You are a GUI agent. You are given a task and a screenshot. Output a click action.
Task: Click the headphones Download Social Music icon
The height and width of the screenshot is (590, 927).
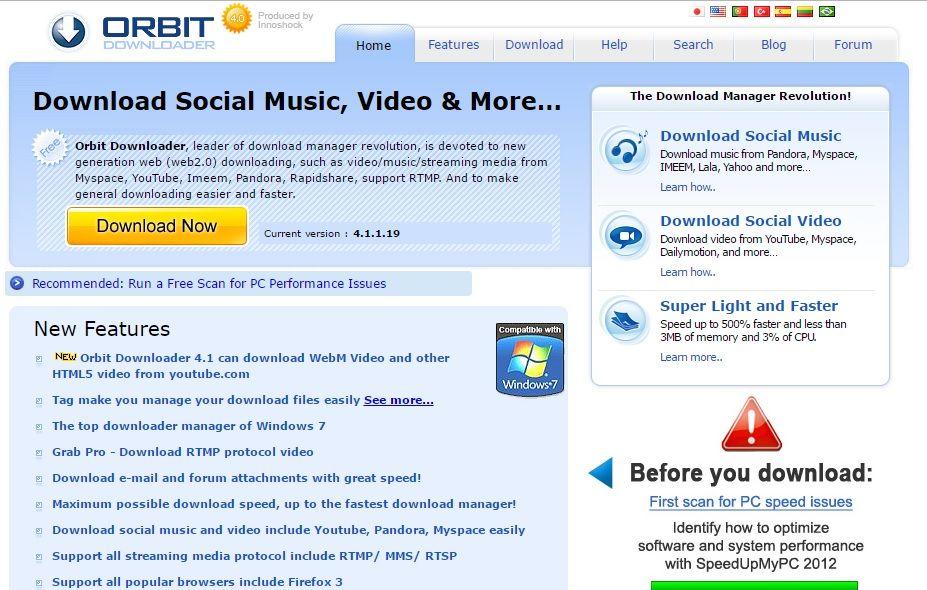(625, 150)
